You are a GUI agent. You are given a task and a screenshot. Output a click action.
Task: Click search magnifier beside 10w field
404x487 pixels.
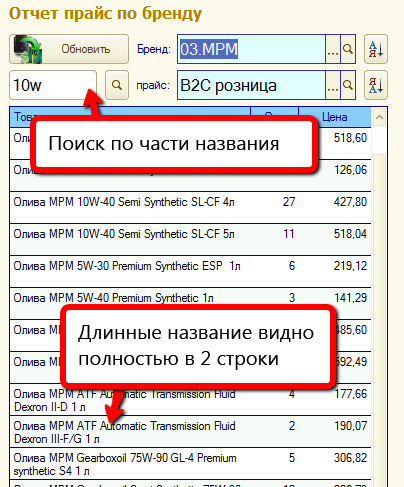[x=117, y=85]
